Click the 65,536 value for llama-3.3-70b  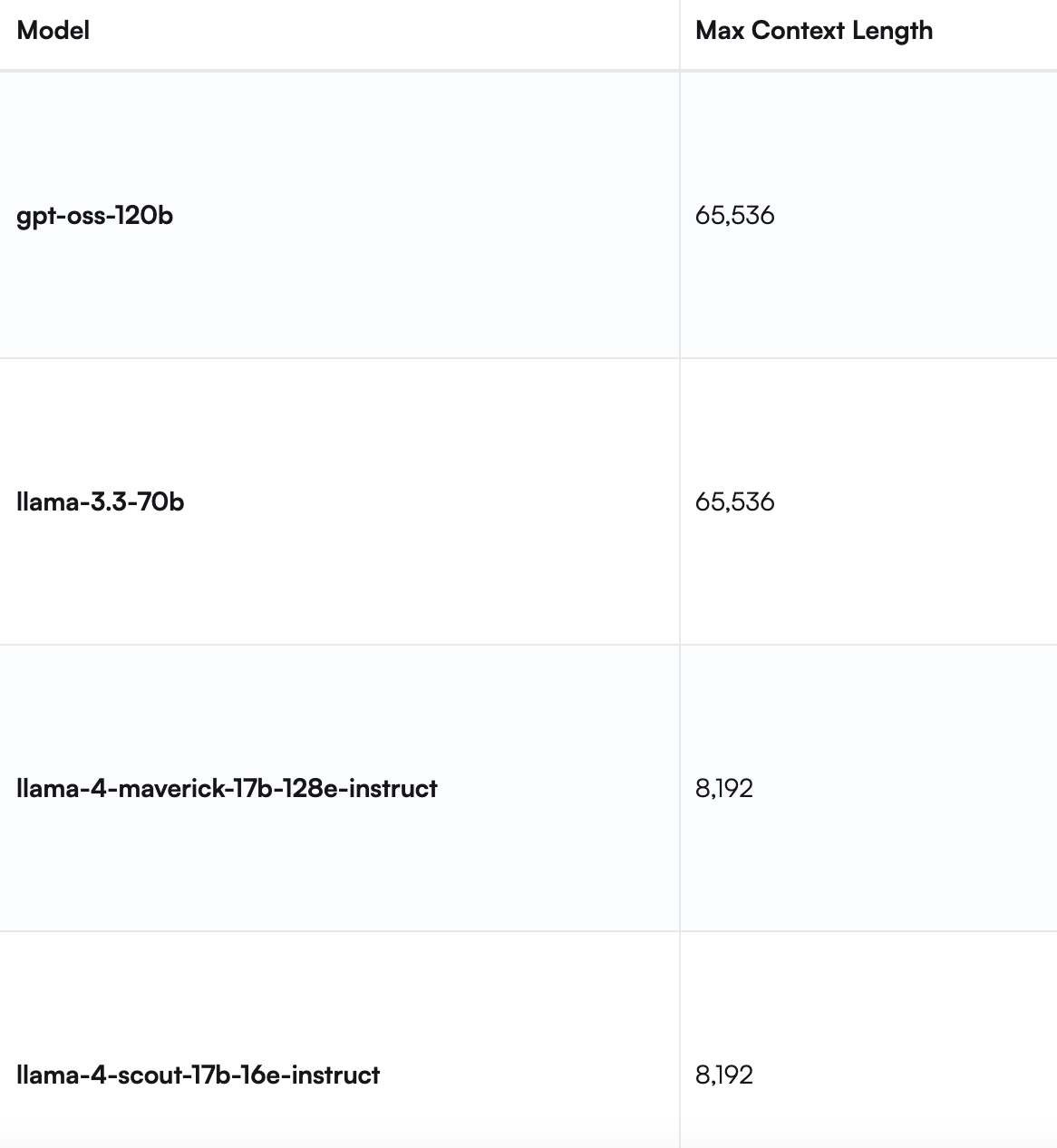pyautogui.click(x=735, y=502)
